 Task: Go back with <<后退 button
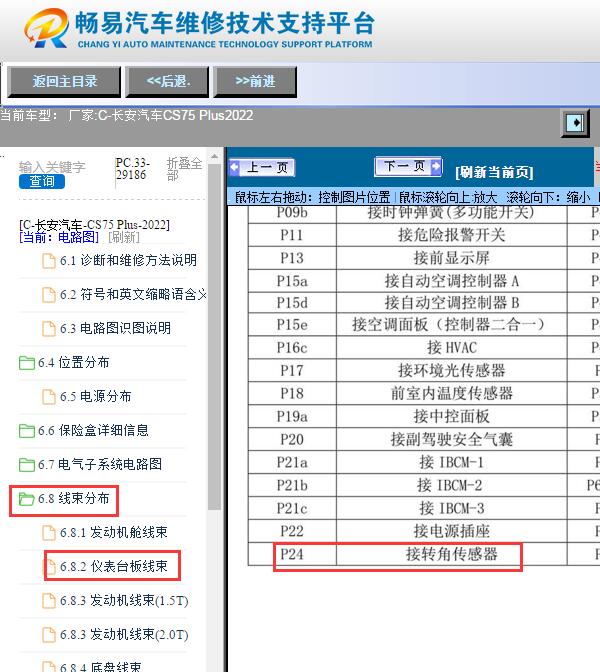[x=168, y=81]
